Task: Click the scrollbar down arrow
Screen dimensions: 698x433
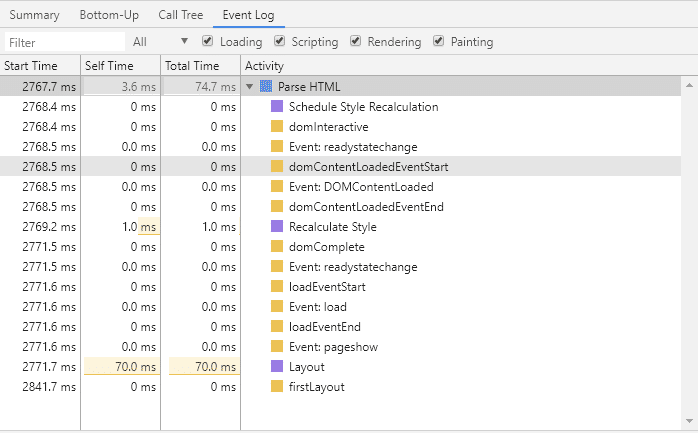Action: click(x=689, y=421)
